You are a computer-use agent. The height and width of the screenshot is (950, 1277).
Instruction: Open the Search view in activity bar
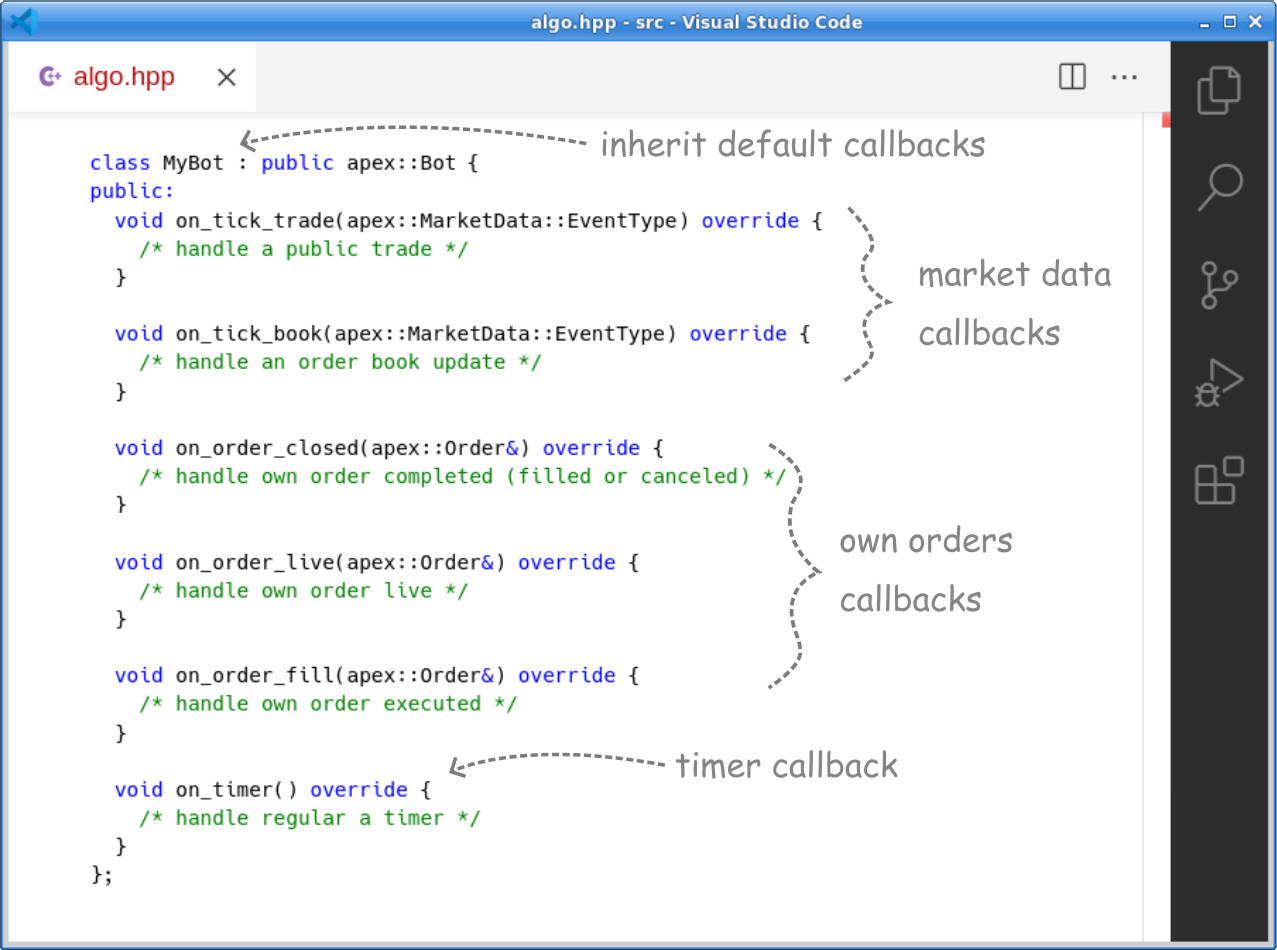1219,187
